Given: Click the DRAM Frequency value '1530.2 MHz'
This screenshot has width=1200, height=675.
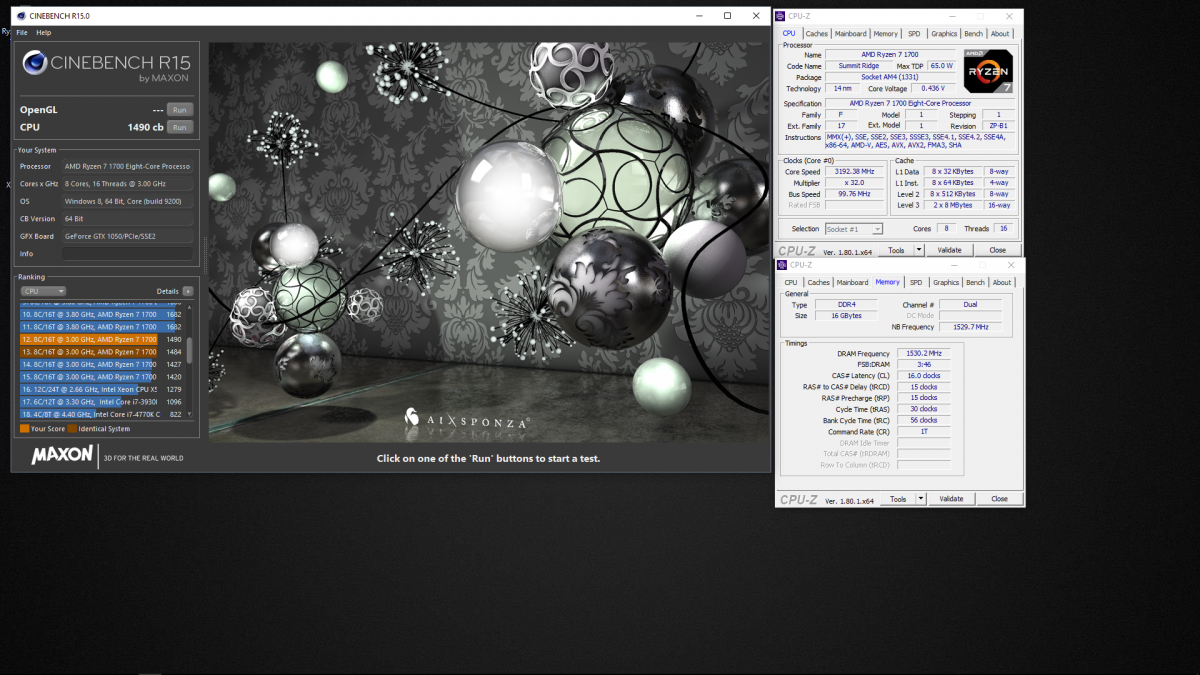Looking at the screenshot, I should [x=924, y=354].
